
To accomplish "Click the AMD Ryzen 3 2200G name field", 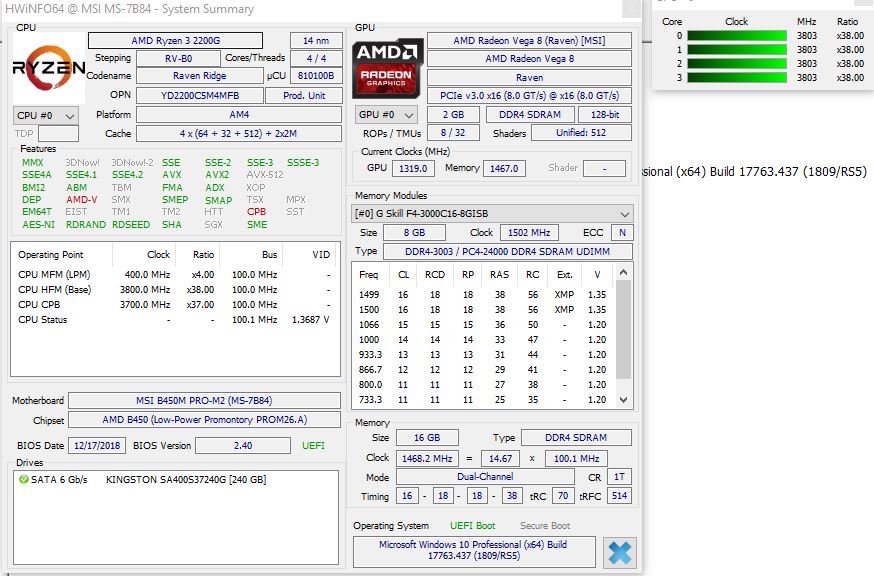I will tap(176, 41).
